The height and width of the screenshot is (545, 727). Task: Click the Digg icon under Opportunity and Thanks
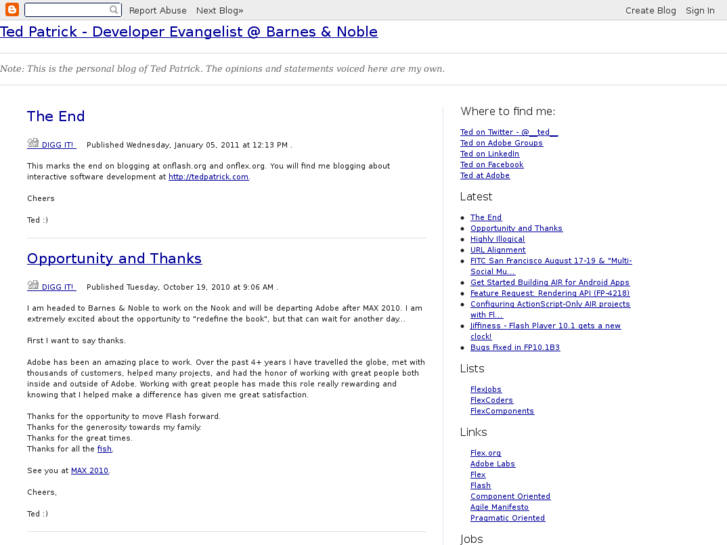click(x=33, y=285)
